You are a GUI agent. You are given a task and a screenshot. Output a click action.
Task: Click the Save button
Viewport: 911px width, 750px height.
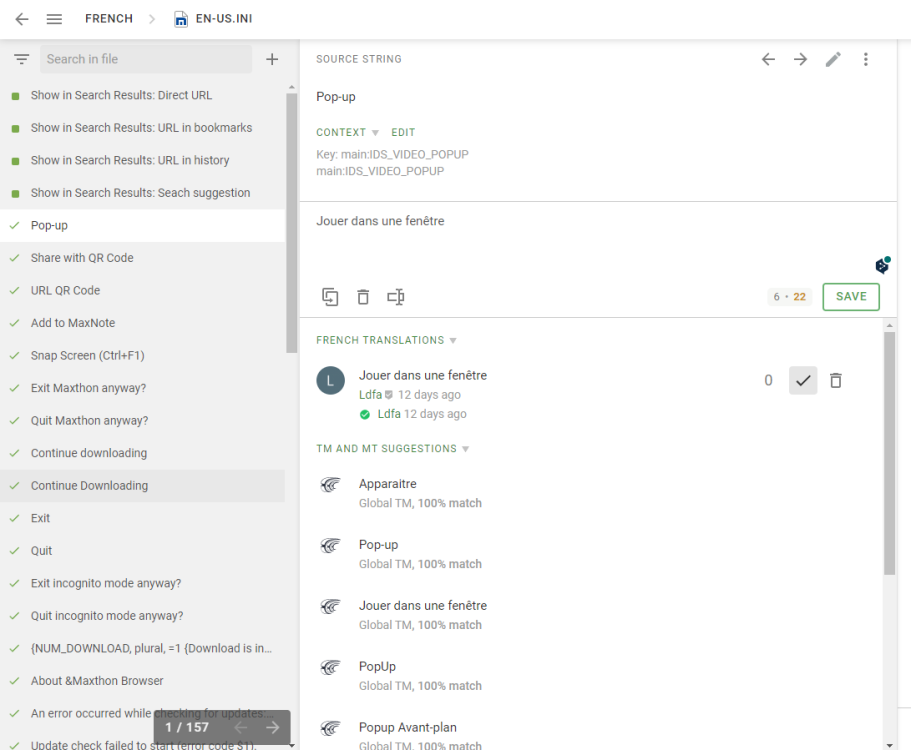851,297
